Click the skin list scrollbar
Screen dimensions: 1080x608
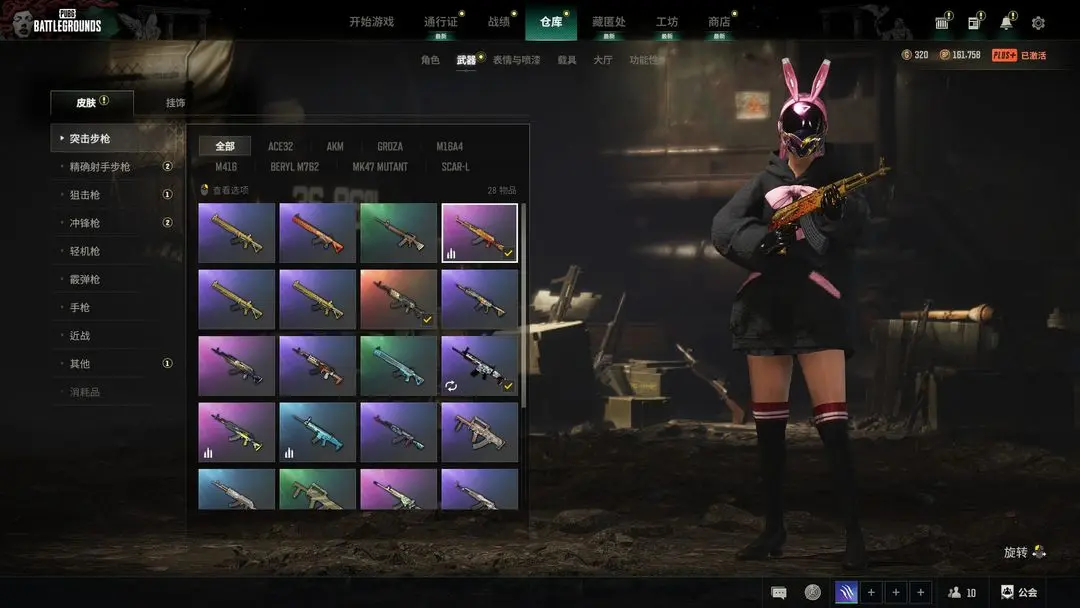523,305
